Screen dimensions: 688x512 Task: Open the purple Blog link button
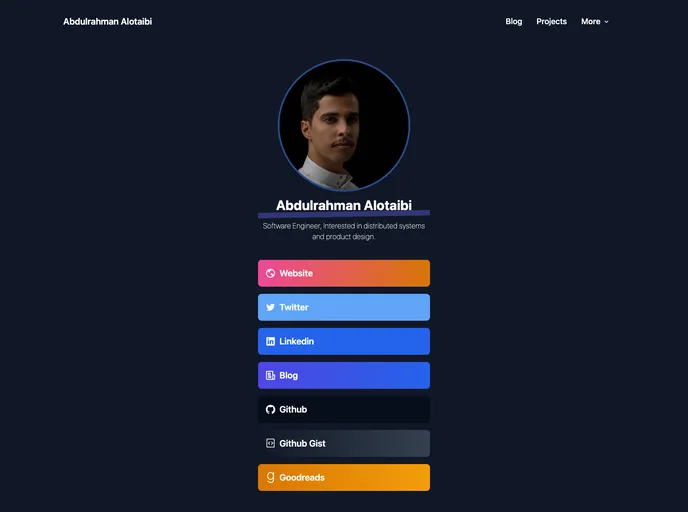344,376
